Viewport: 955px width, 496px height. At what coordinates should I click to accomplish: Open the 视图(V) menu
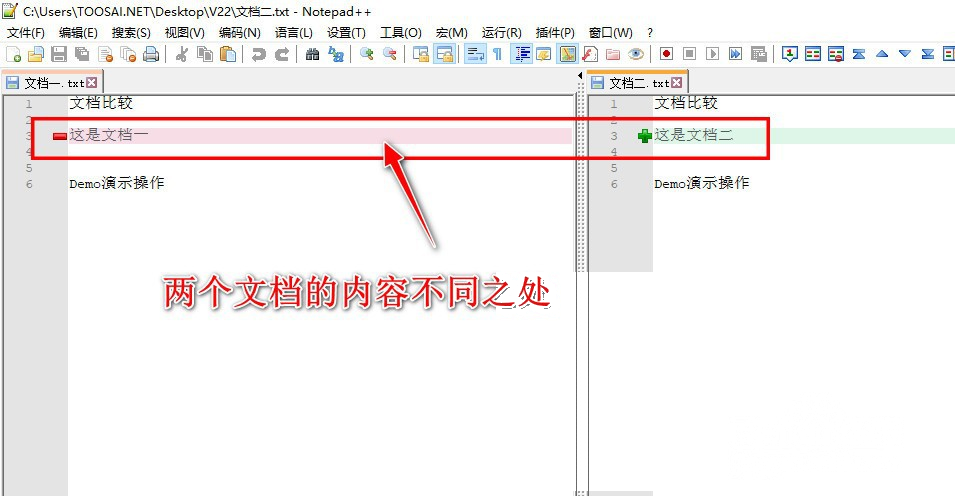[185, 33]
